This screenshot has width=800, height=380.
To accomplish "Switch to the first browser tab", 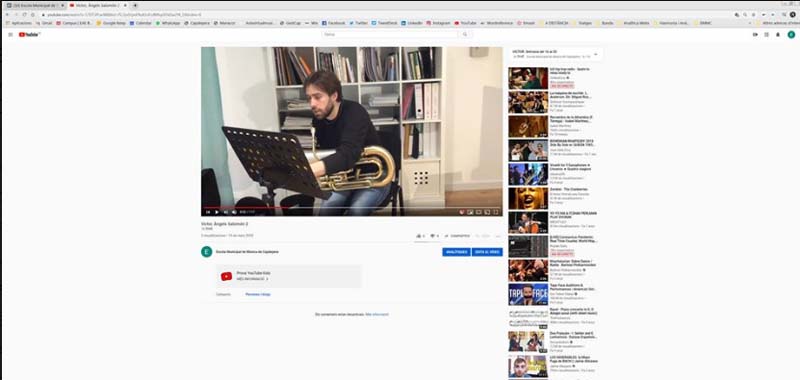I will [35, 5].
